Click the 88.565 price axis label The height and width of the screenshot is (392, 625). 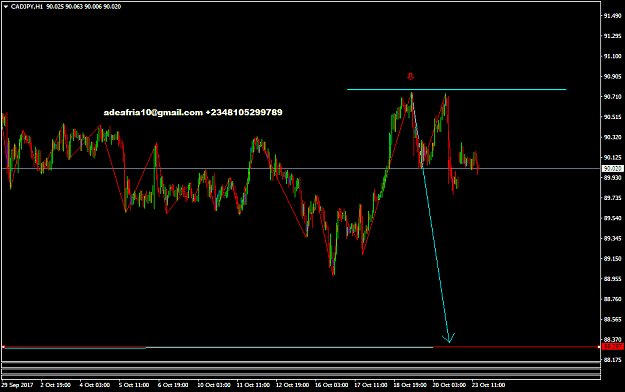613,320
